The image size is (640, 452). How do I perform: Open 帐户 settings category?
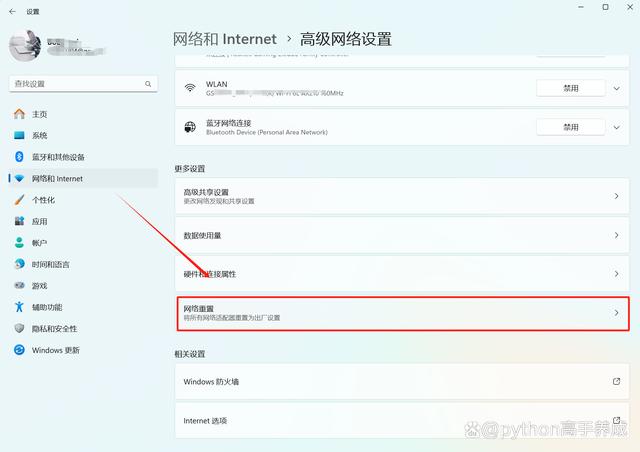tap(83, 243)
